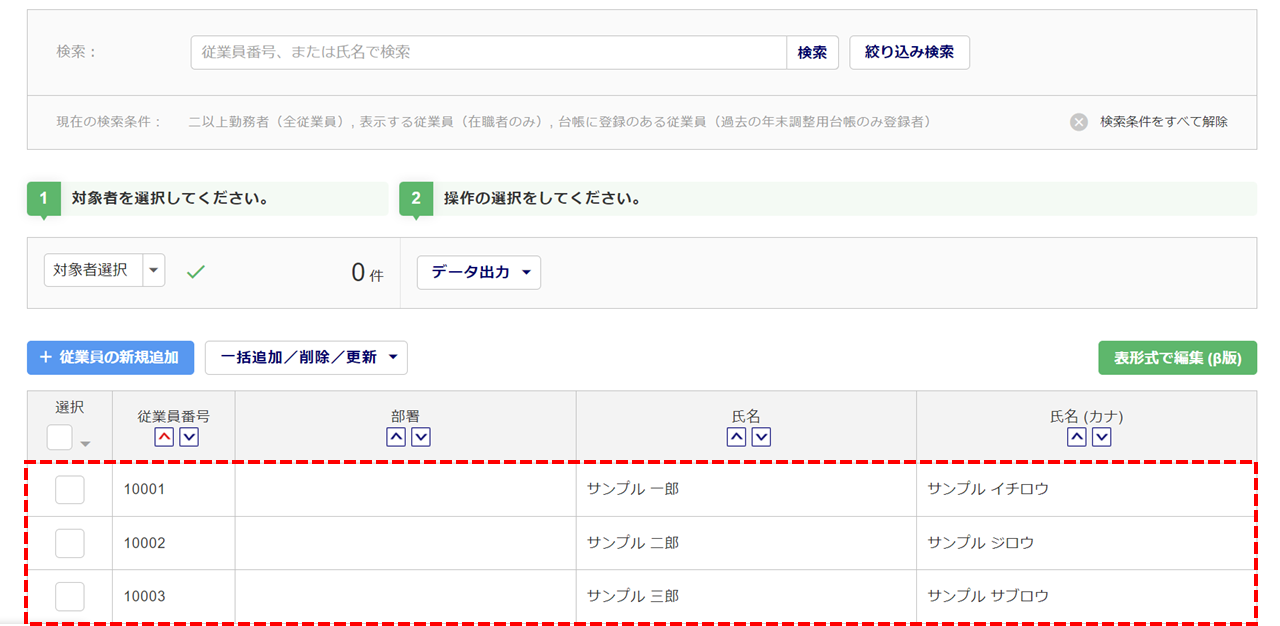Check the box for employee 10002
Screen dimensions: 1280x626
69,543
